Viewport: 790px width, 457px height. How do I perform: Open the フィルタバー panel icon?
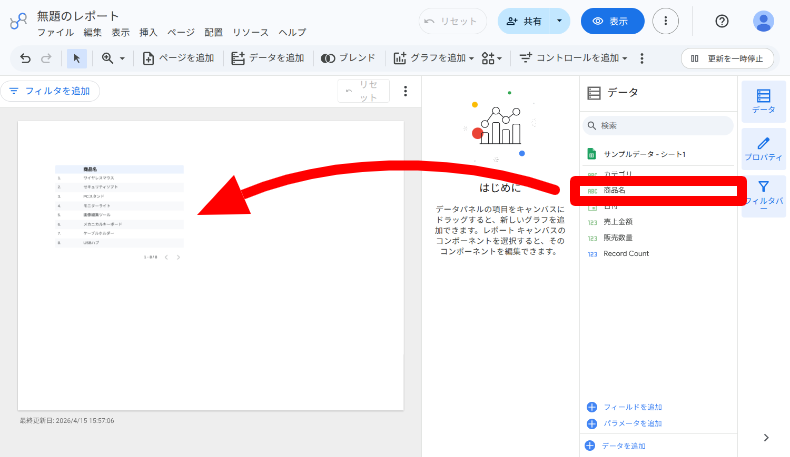[763, 196]
